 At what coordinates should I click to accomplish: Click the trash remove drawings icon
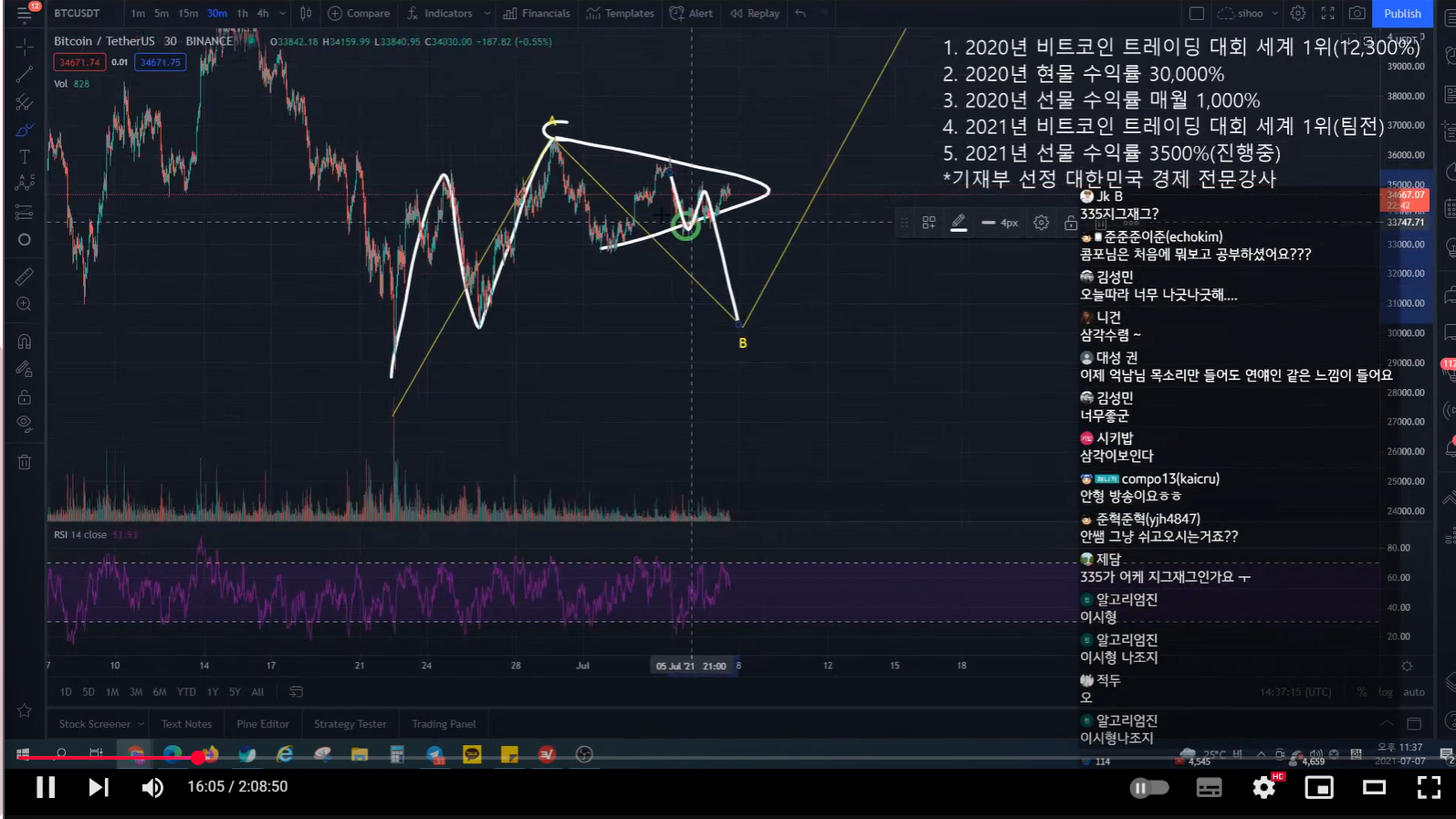(x=25, y=462)
